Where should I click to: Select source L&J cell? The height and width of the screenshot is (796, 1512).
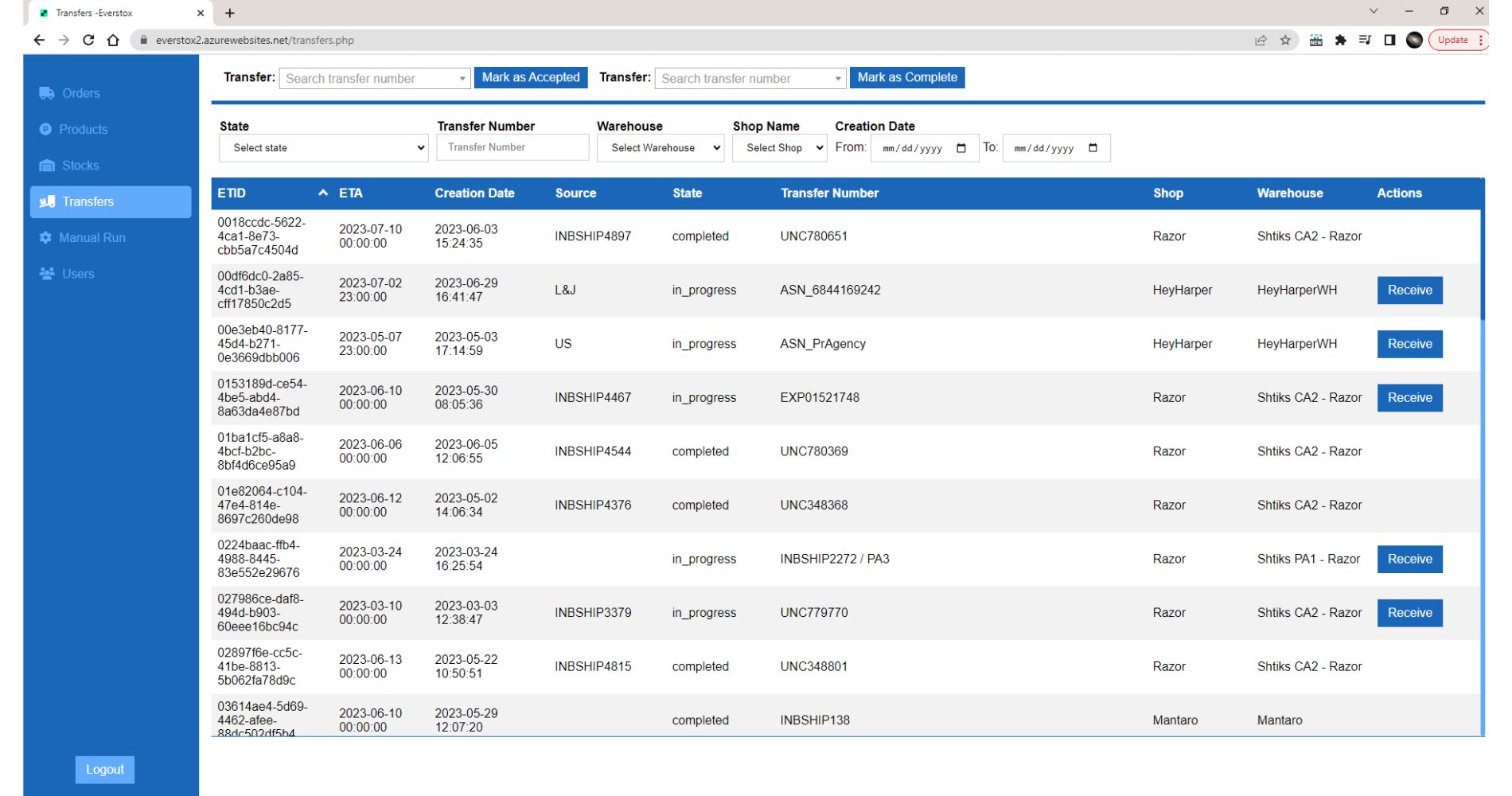click(x=565, y=290)
